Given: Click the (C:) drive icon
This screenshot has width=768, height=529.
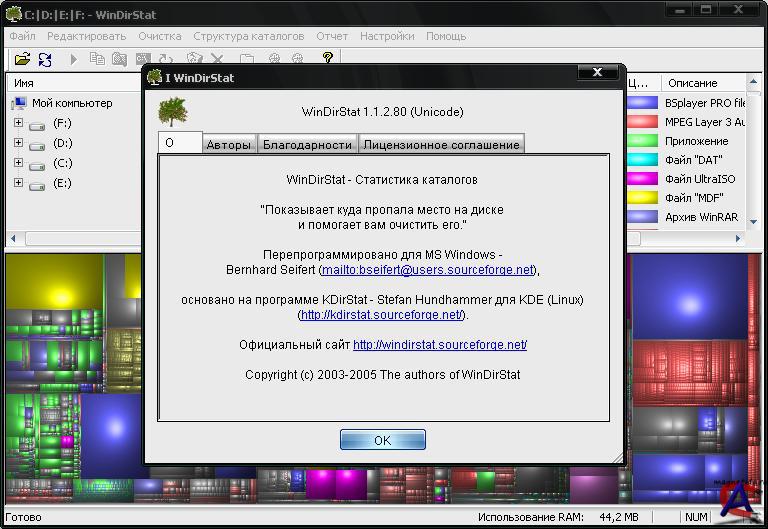Looking at the screenshot, I should click(37, 164).
